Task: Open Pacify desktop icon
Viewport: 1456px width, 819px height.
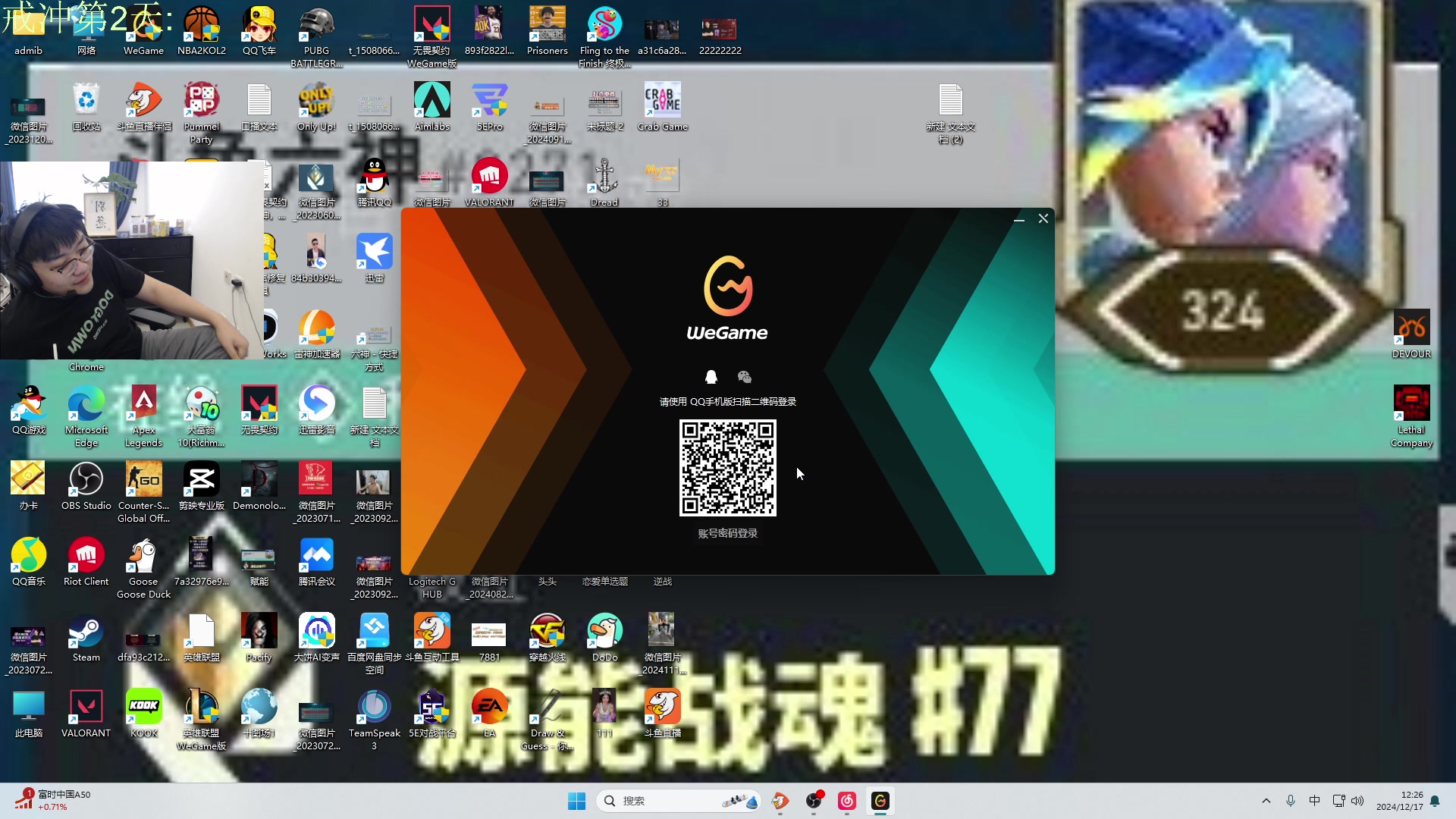Action: pyautogui.click(x=259, y=639)
